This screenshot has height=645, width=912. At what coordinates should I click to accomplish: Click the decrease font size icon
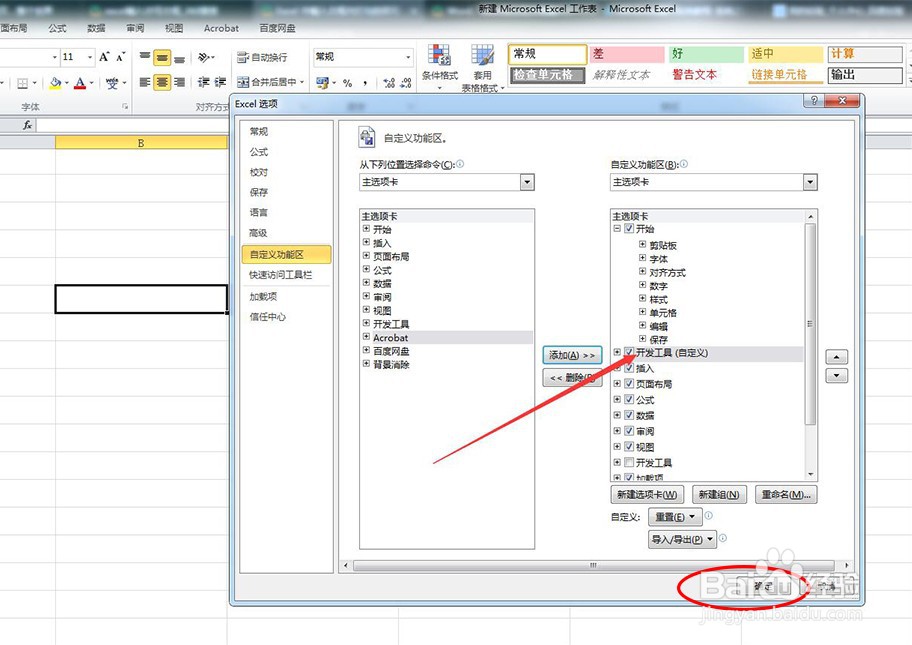(120, 57)
